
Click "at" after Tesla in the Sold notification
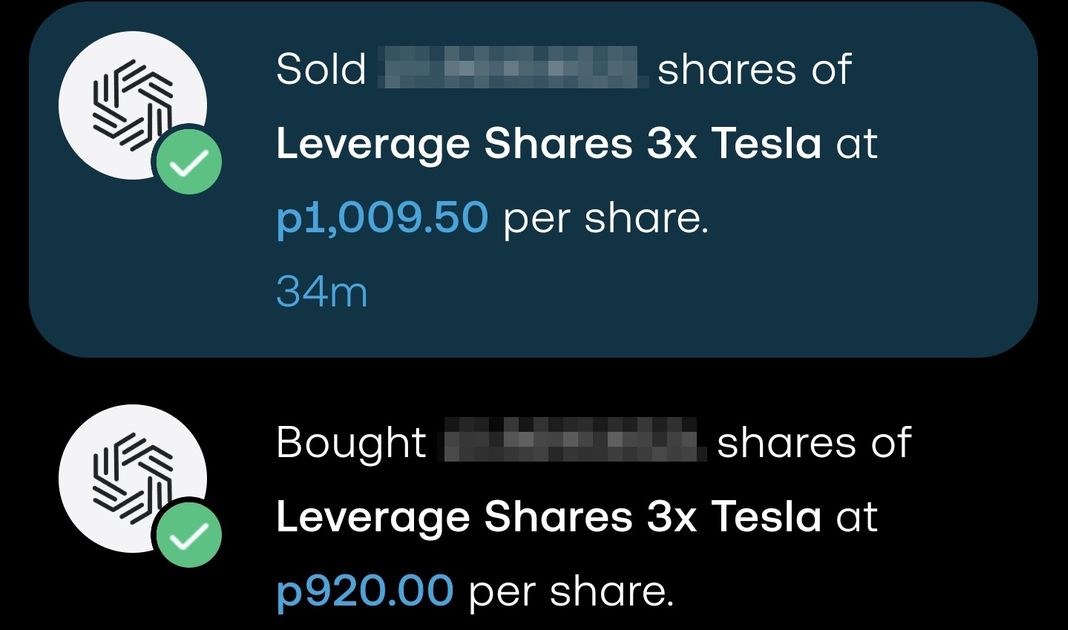tap(857, 145)
